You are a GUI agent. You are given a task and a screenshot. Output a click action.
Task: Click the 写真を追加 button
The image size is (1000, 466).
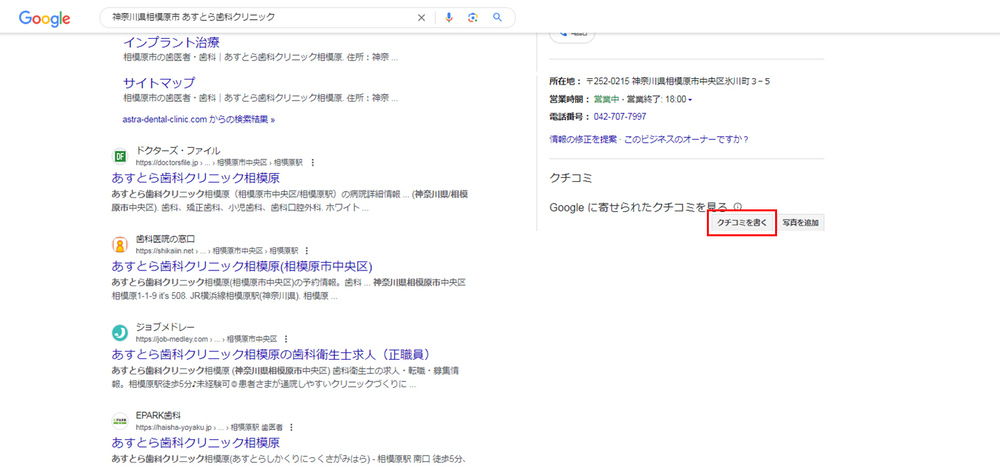click(x=802, y=223)
